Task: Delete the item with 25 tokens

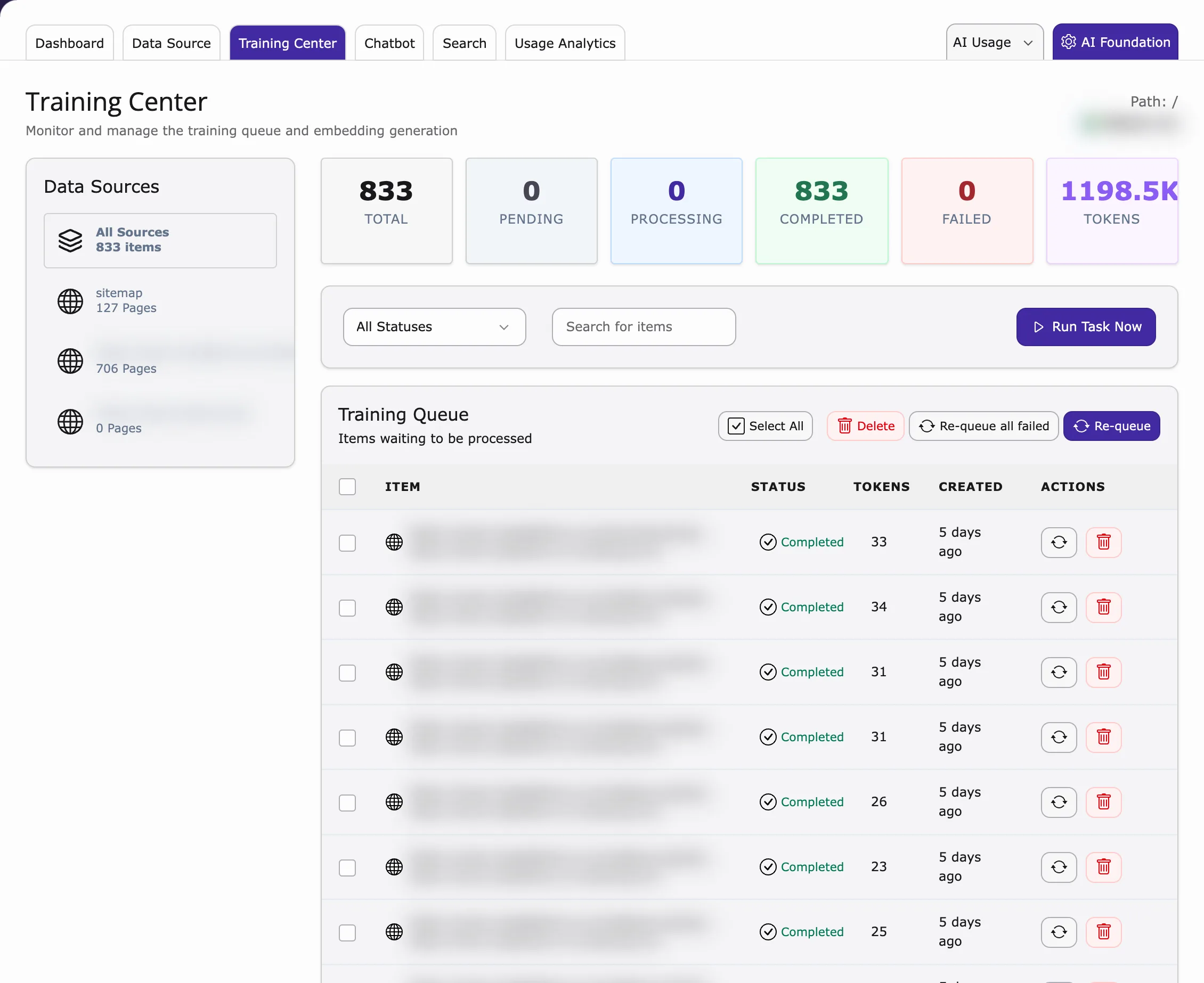Action: point(1103,931)
